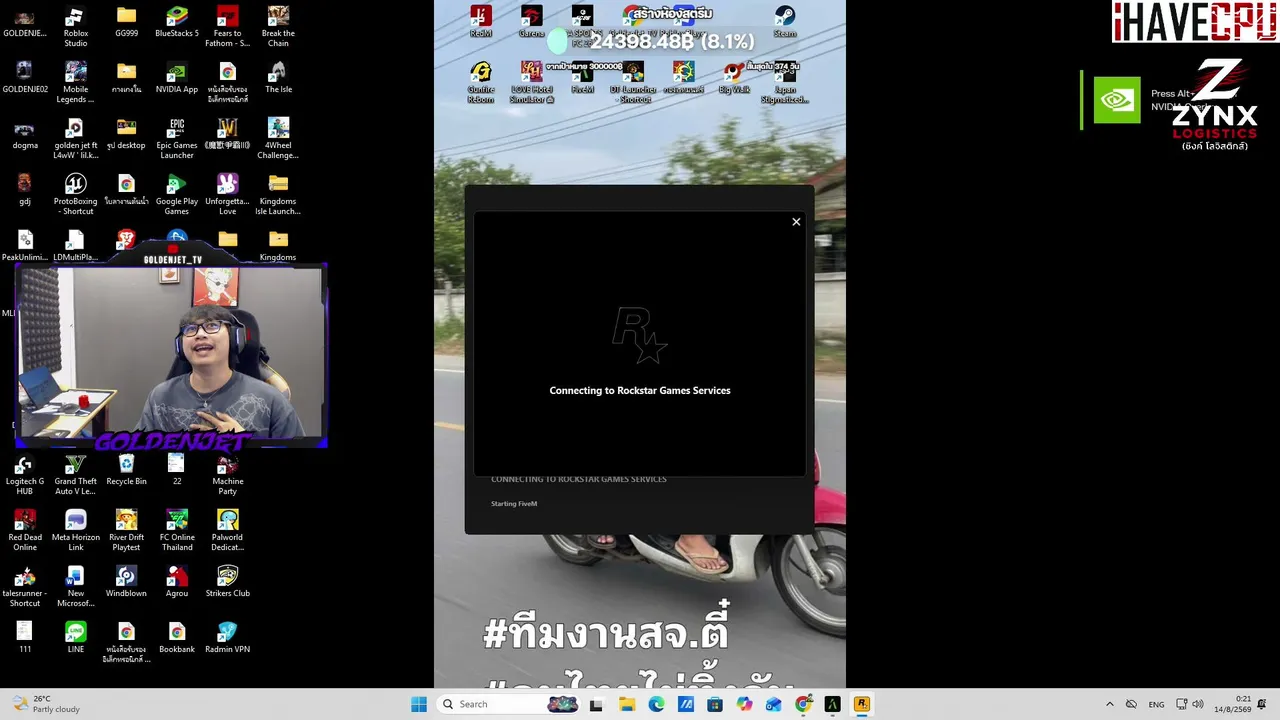
Task: Open the Windblown game shortcut
Action: point(126,582)
